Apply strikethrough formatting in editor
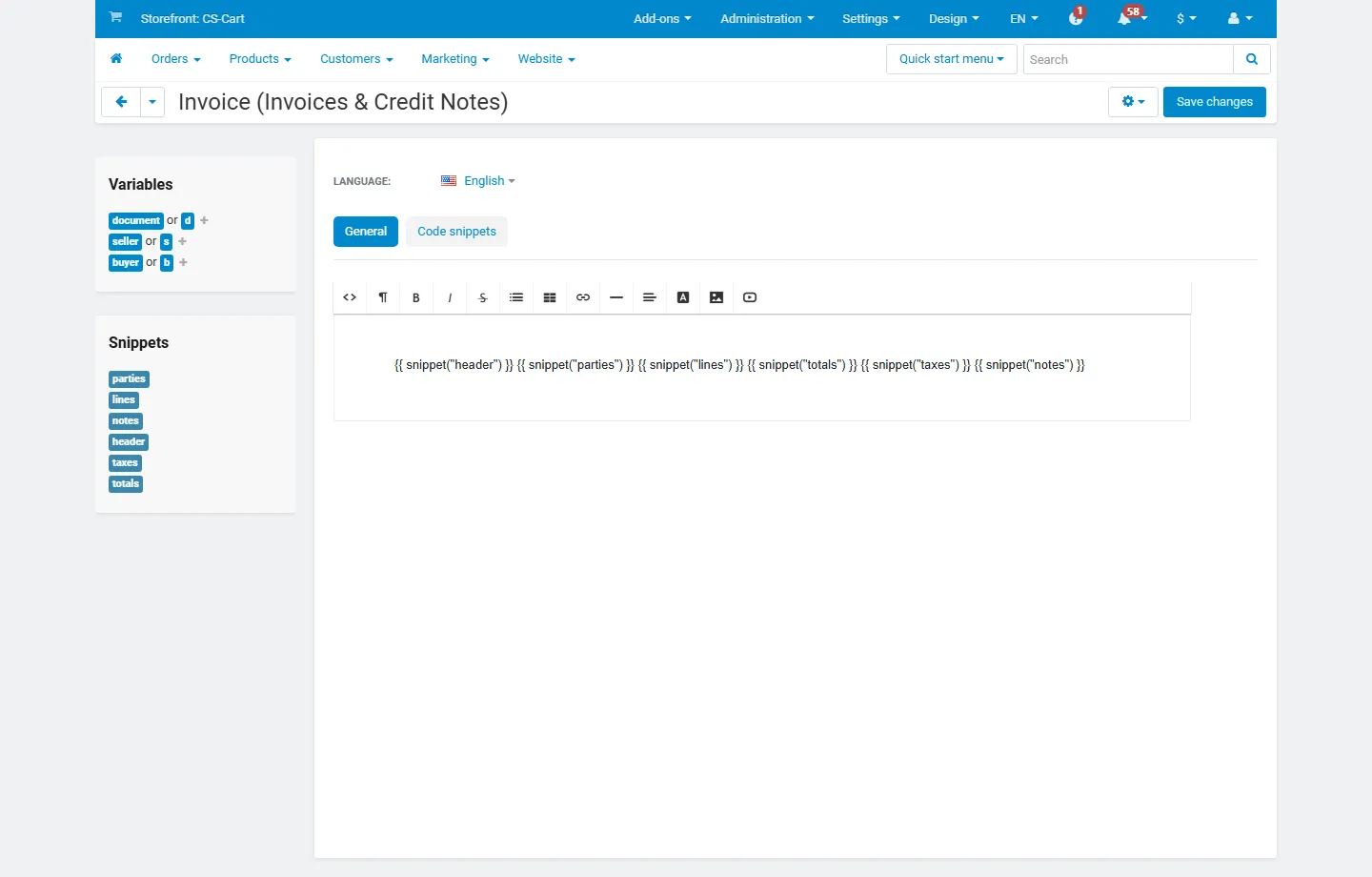The width and height of the screenshot is (1372, 877). [x=483, y=297]
